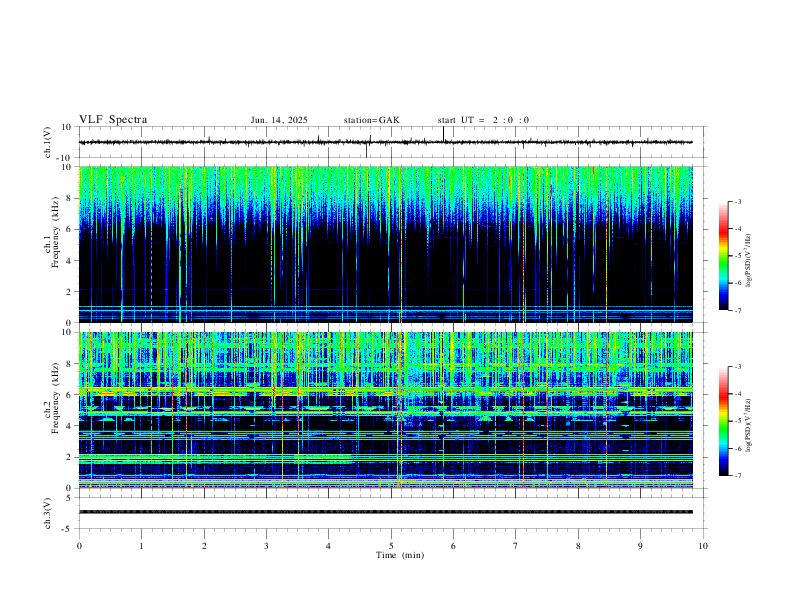This screenshot has width=792, height=612.
Task: Click the '-7' tick on ch.2 colorbar
Action: (737, 476)
